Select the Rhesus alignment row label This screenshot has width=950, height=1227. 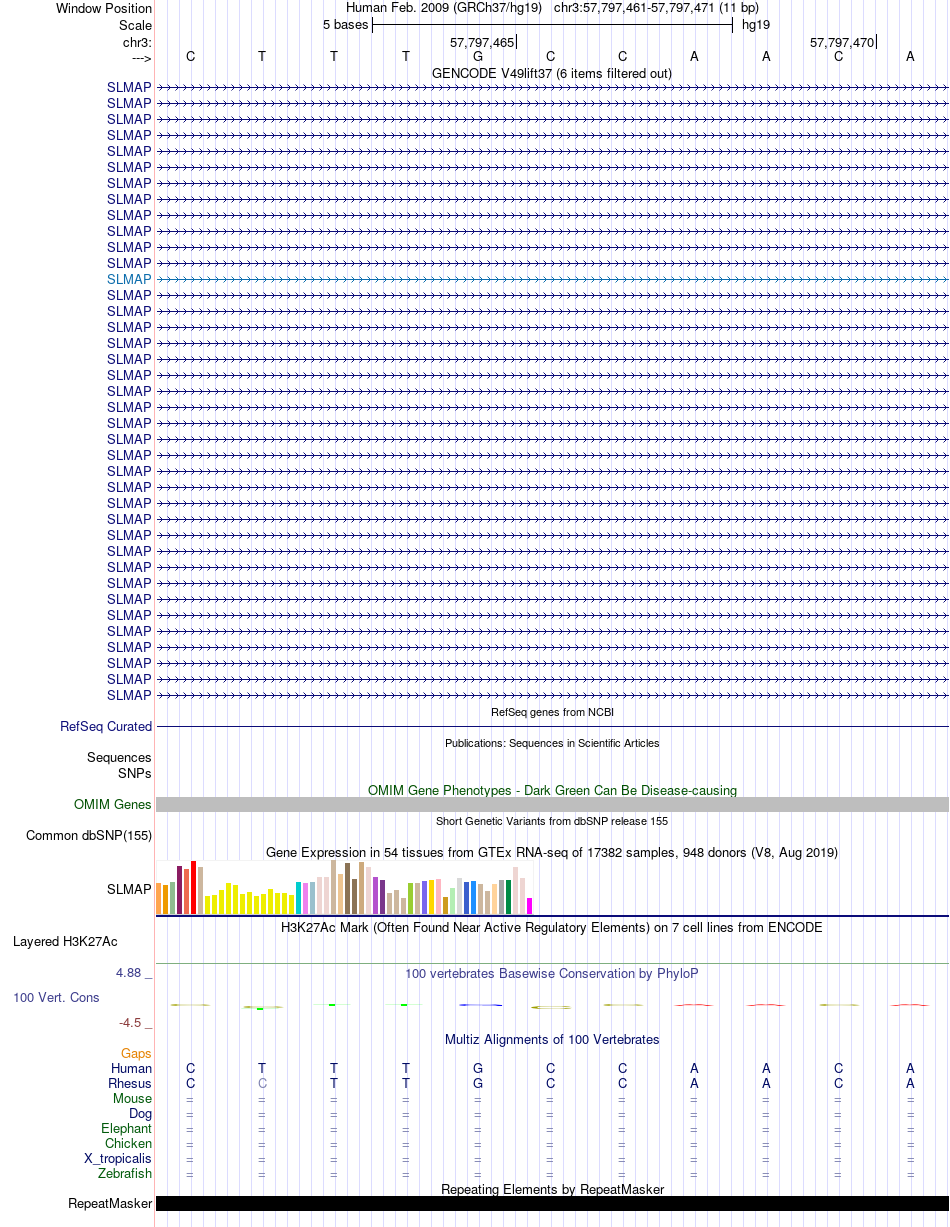click(130, 1083)
